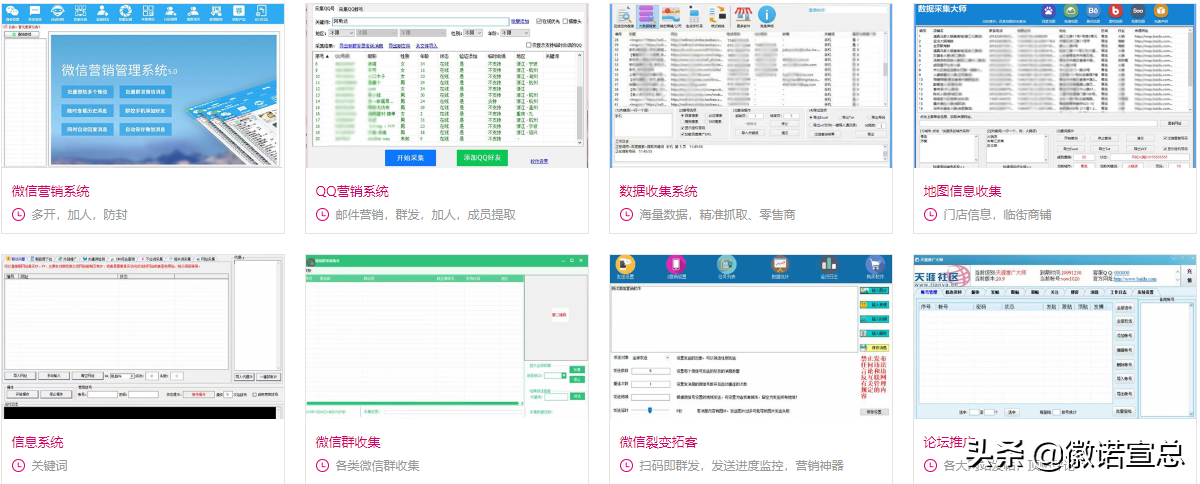This screenshot has width=1200, height=484.
Task: Adjust the blue slider in 微信裂变拓客 settings
Action: (650, 410)
